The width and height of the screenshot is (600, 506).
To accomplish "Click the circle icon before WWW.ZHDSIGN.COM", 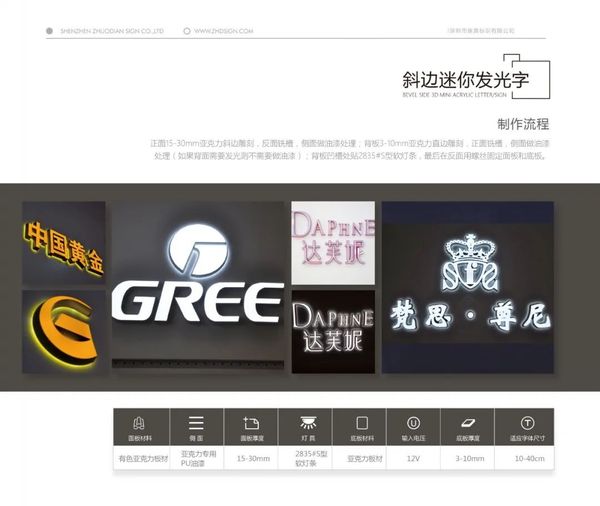I will [187, 31].
